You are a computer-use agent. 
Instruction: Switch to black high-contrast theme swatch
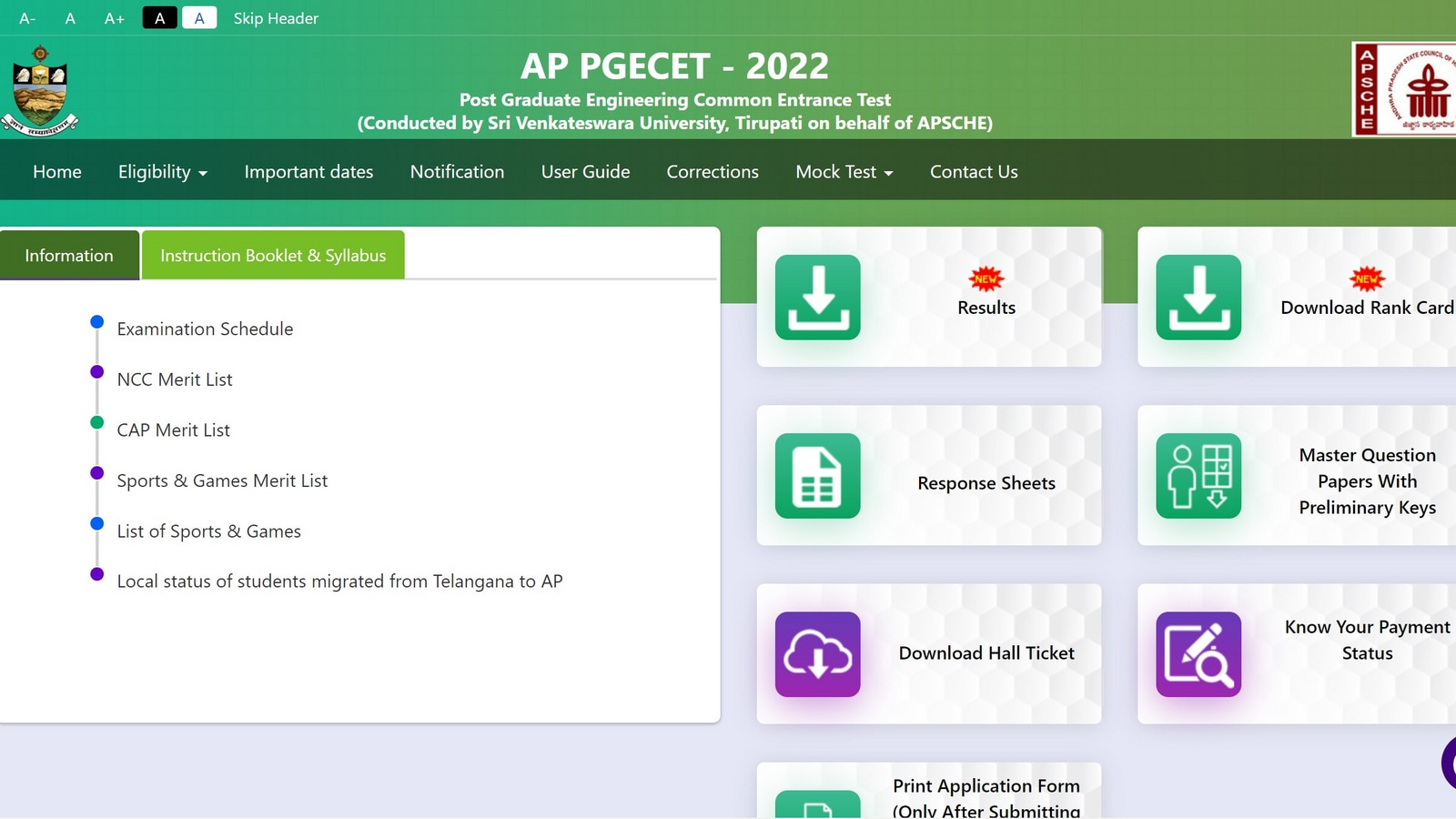160,18
